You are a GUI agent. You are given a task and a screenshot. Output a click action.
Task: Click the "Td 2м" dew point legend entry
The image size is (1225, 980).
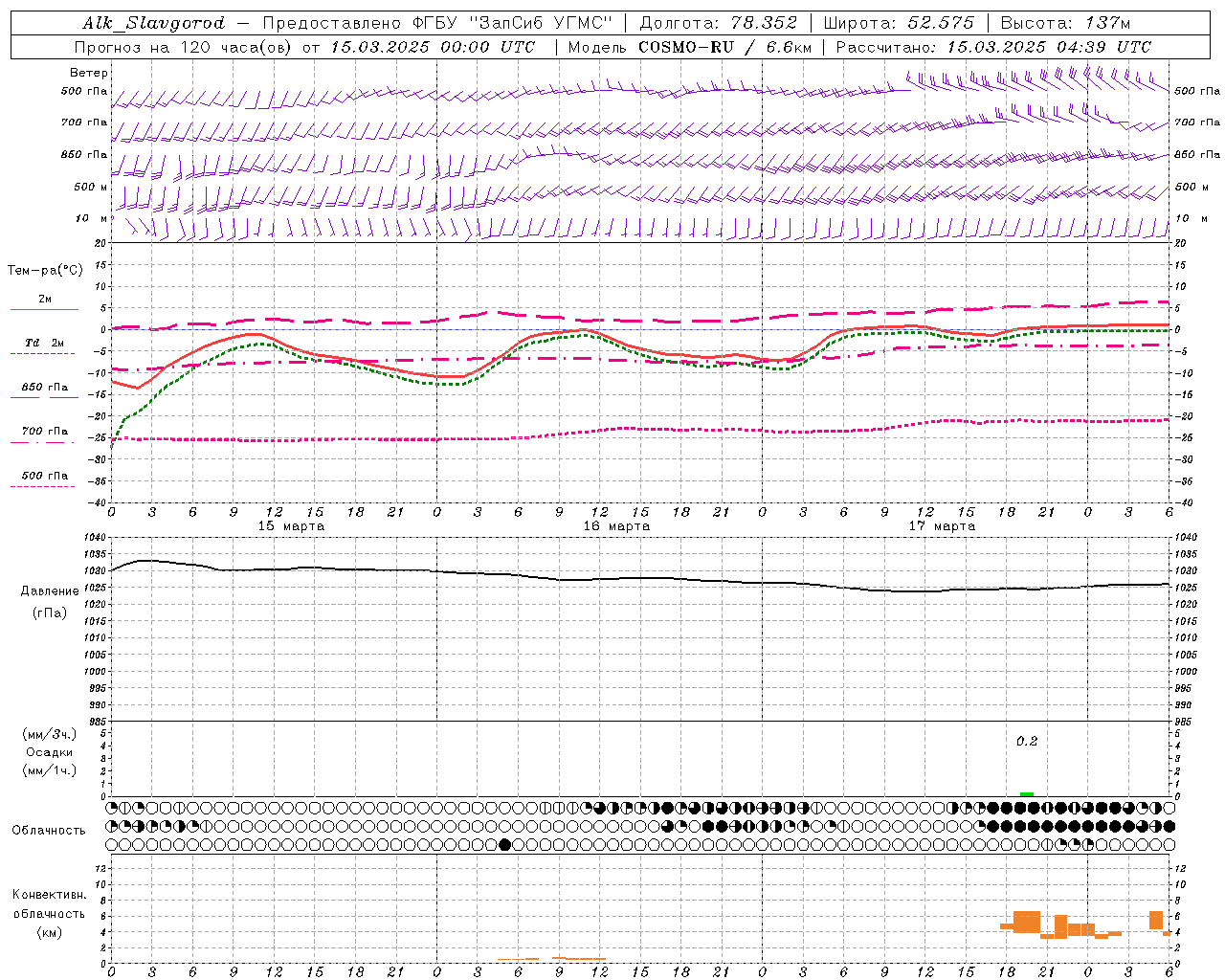pyautogui.click(x=44, y=343)
